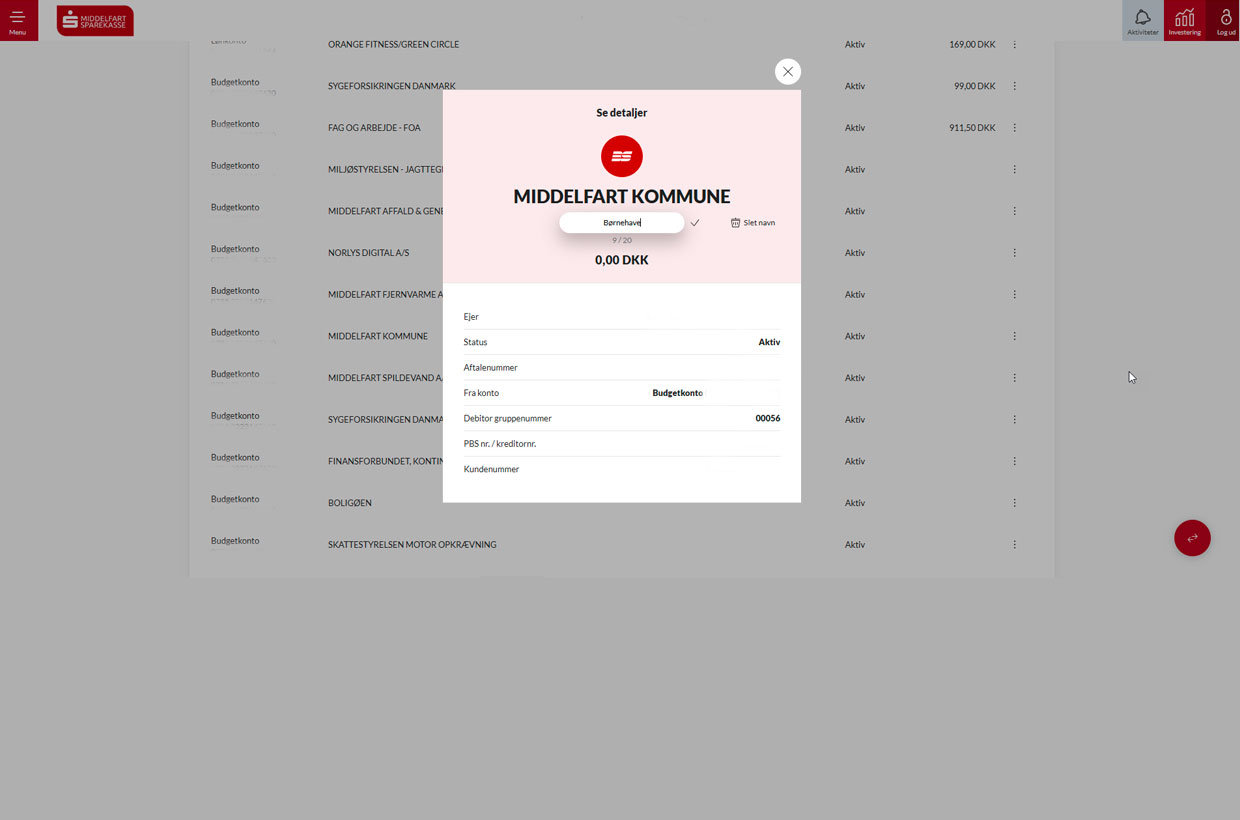
Task: Select BOLIGØEN in the list
Action: point(350,503)
